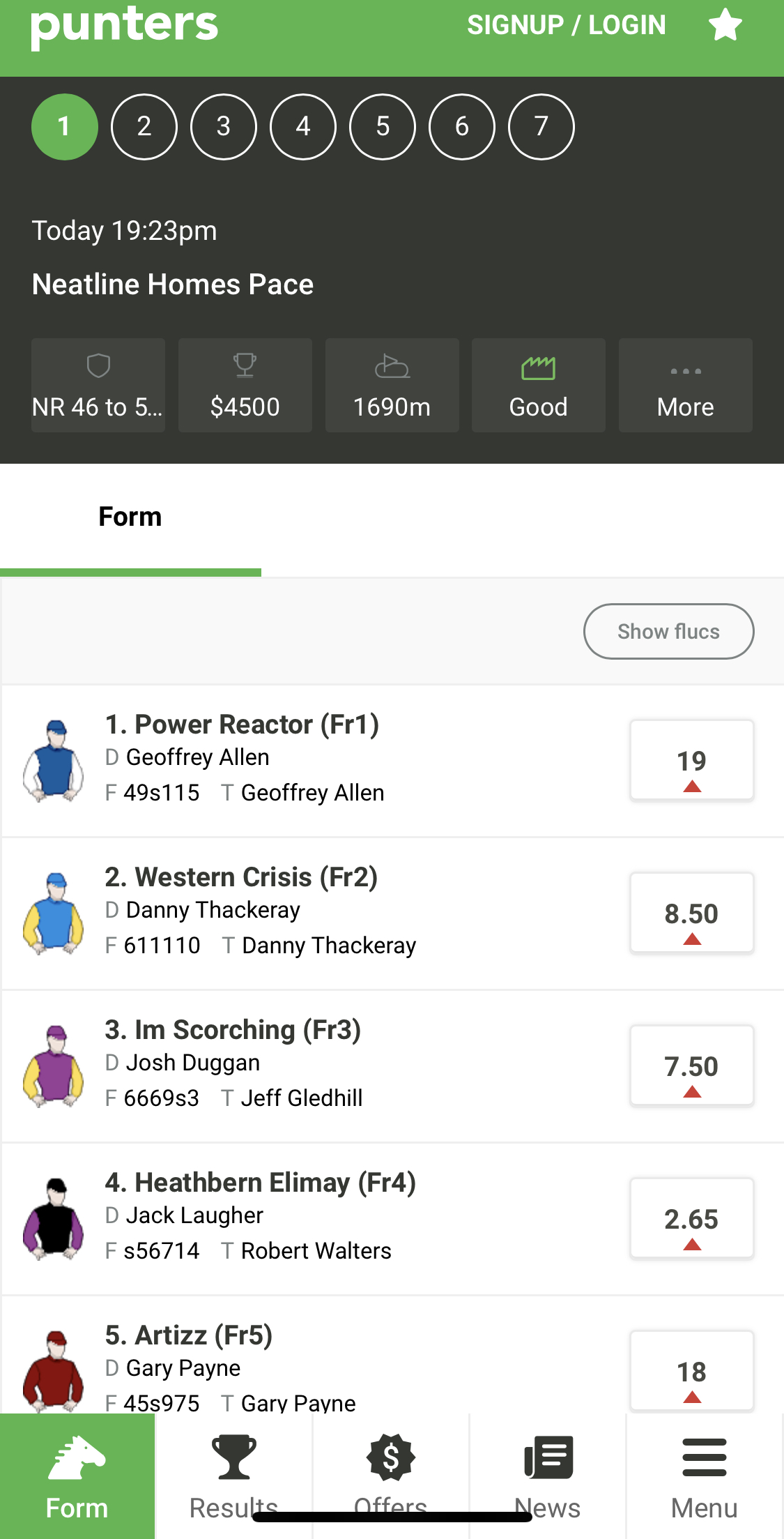The image size is (784, 1539).
Task: Tap the Form horse icon tab
Action: click(77, 1476)
